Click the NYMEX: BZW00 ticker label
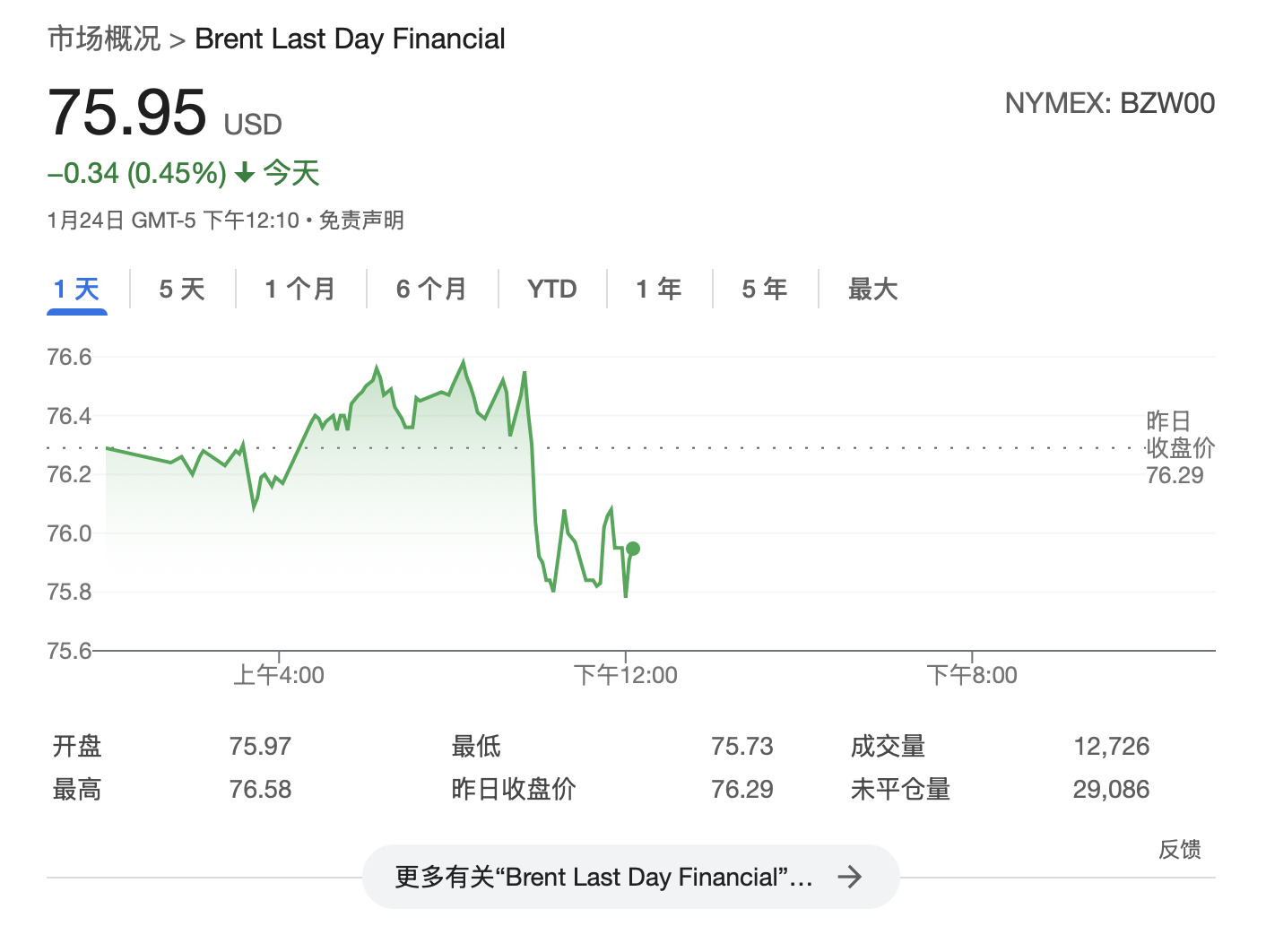The image size is (1266, 952). coord(1111,103)
